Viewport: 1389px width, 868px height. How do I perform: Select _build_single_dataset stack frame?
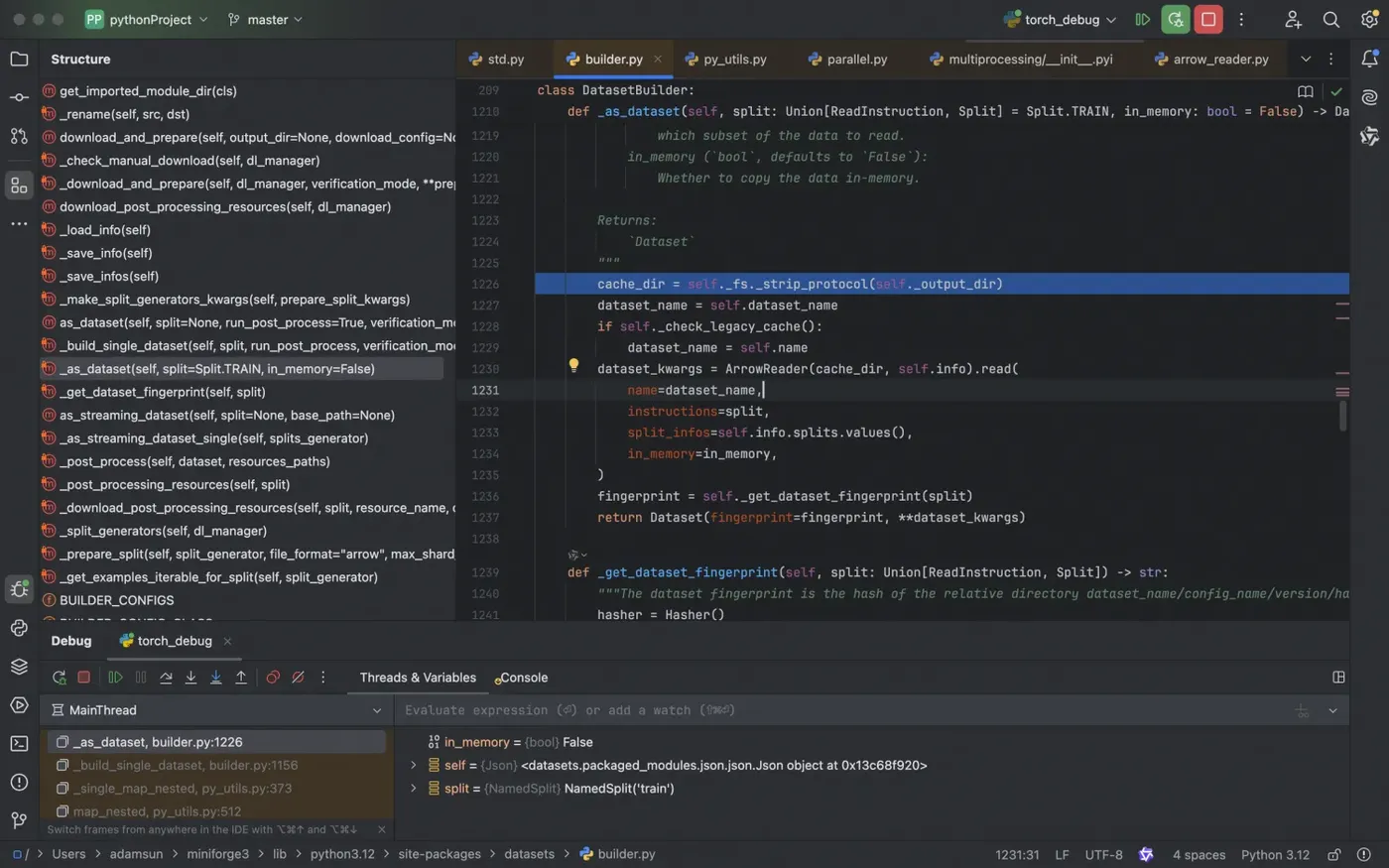216,765
